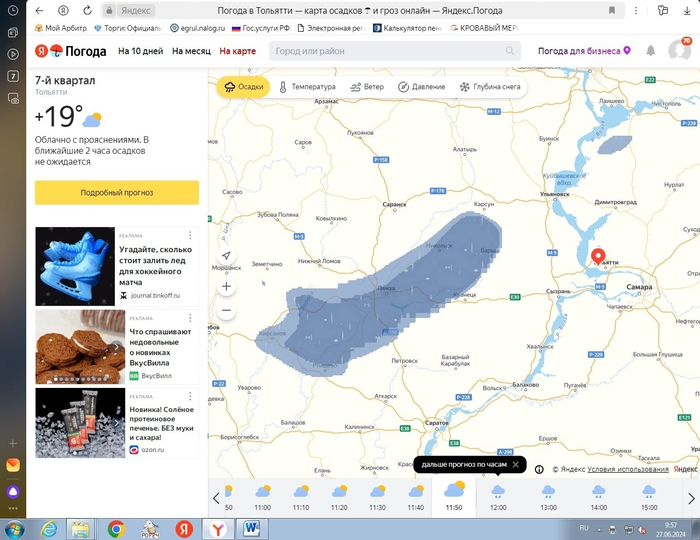Open Internet Explorer from the taskbar

(x=48, y=529)
